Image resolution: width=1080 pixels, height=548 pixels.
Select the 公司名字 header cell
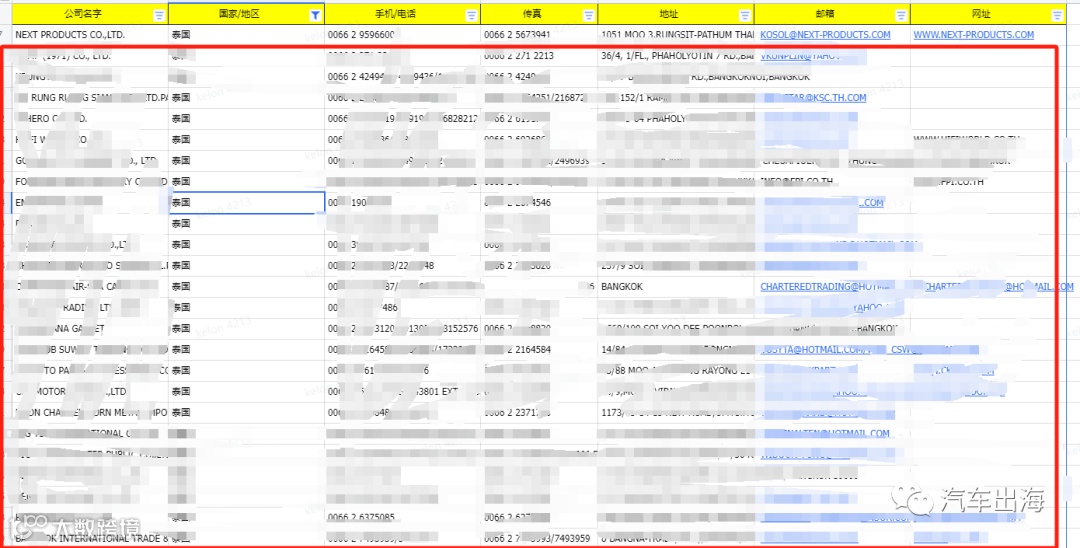(90, 14)
